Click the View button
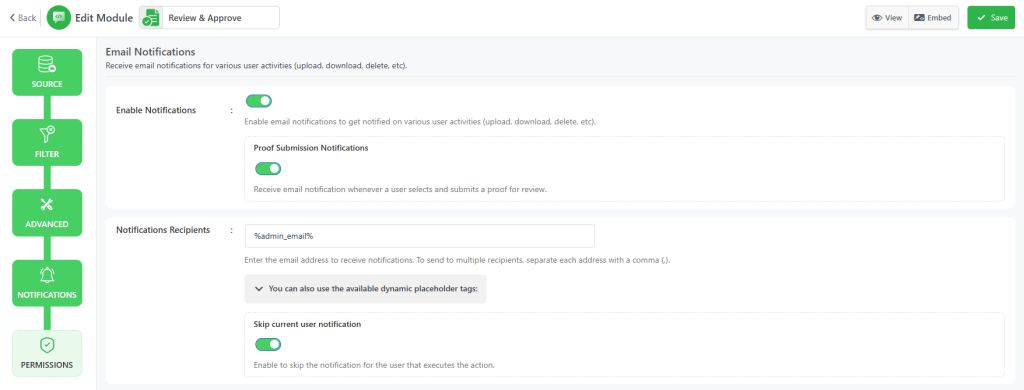This screenshot has width=1024, height=390. (887, 18)
